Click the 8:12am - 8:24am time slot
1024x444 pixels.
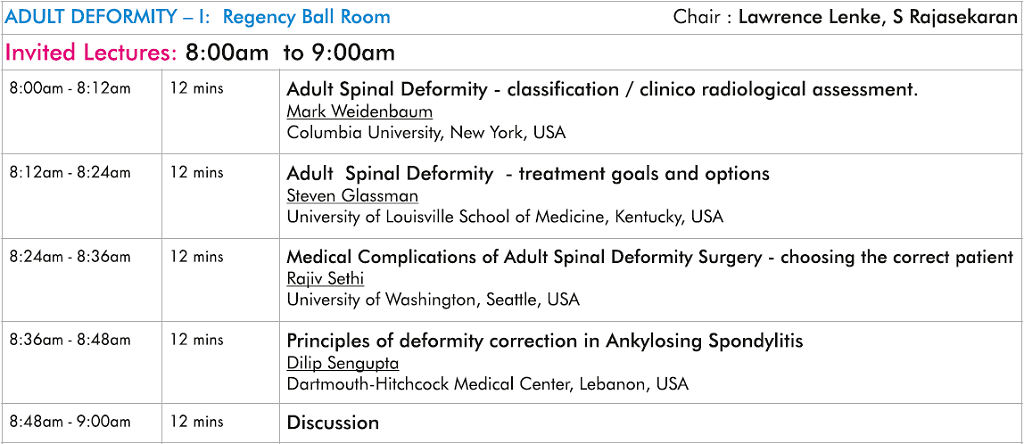point(70,172)
